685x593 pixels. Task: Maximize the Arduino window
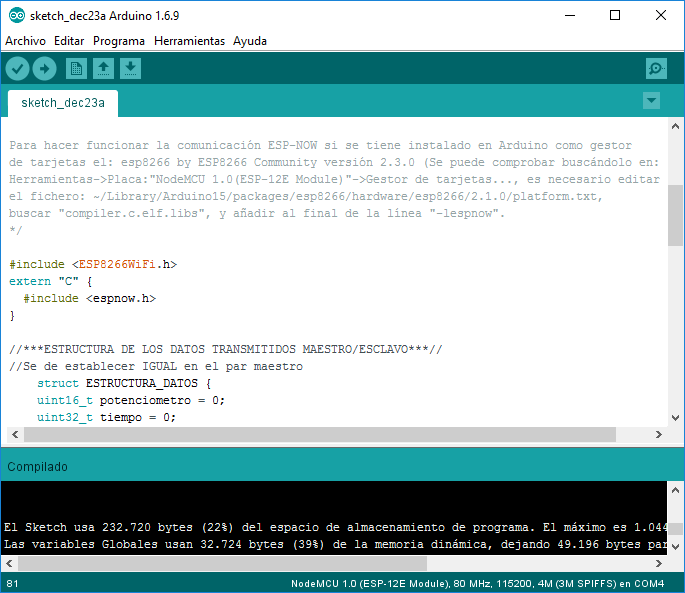click(615, 16)
